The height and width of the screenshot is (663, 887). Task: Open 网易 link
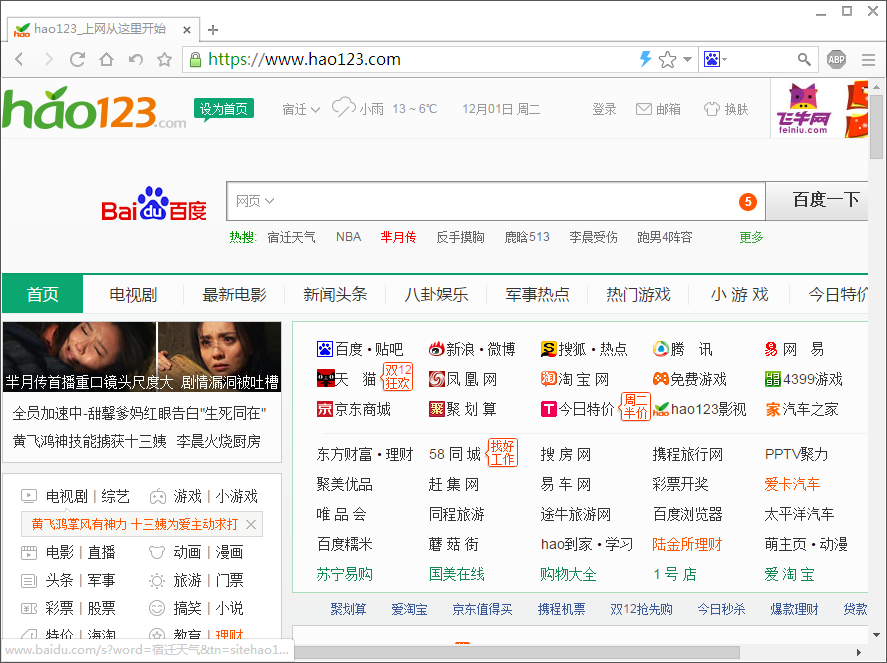[794, 349]
